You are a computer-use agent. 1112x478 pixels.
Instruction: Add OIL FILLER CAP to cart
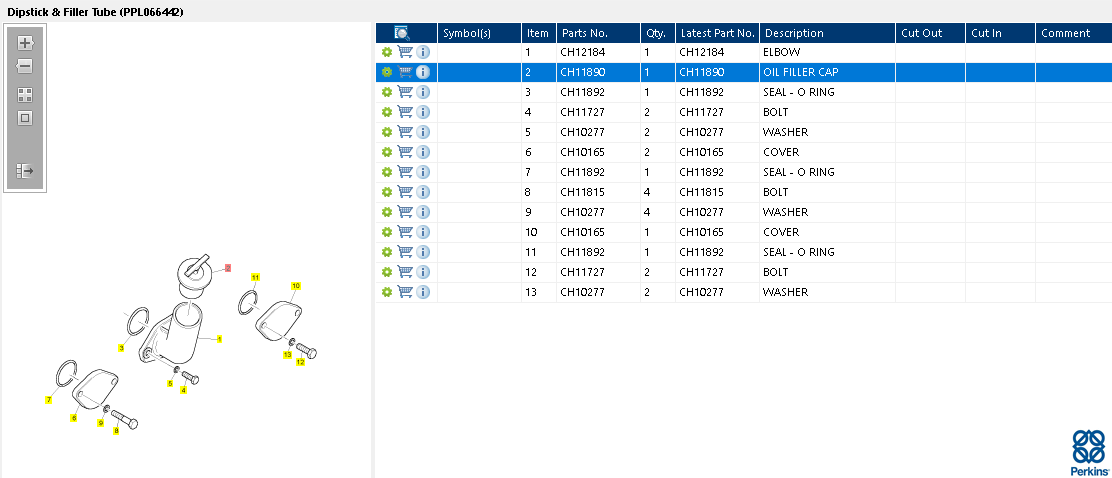click(405, 72)
